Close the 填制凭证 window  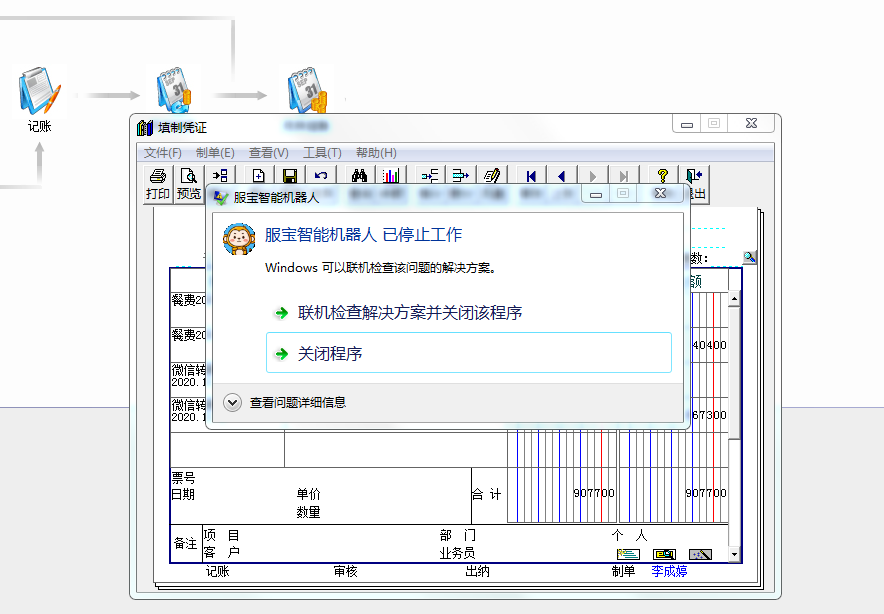point(751,123)
